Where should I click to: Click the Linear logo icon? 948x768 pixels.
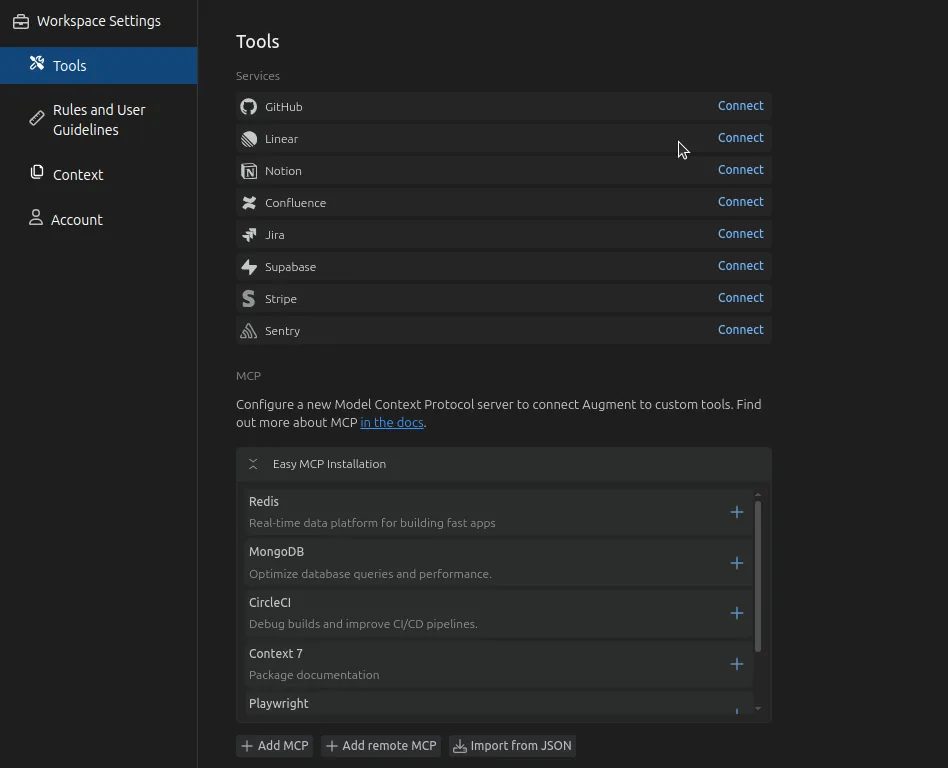tap(248, 139)
